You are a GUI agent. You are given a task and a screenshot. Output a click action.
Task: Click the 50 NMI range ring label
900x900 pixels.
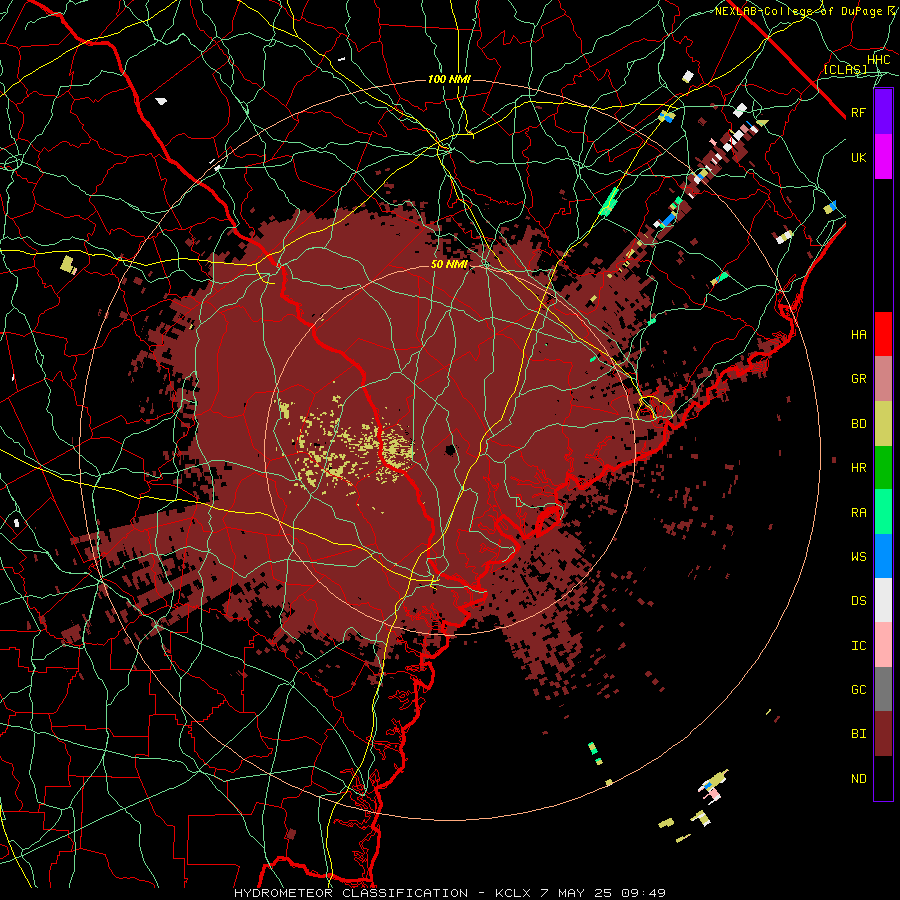pyautogui.click(x=449, y=264)
